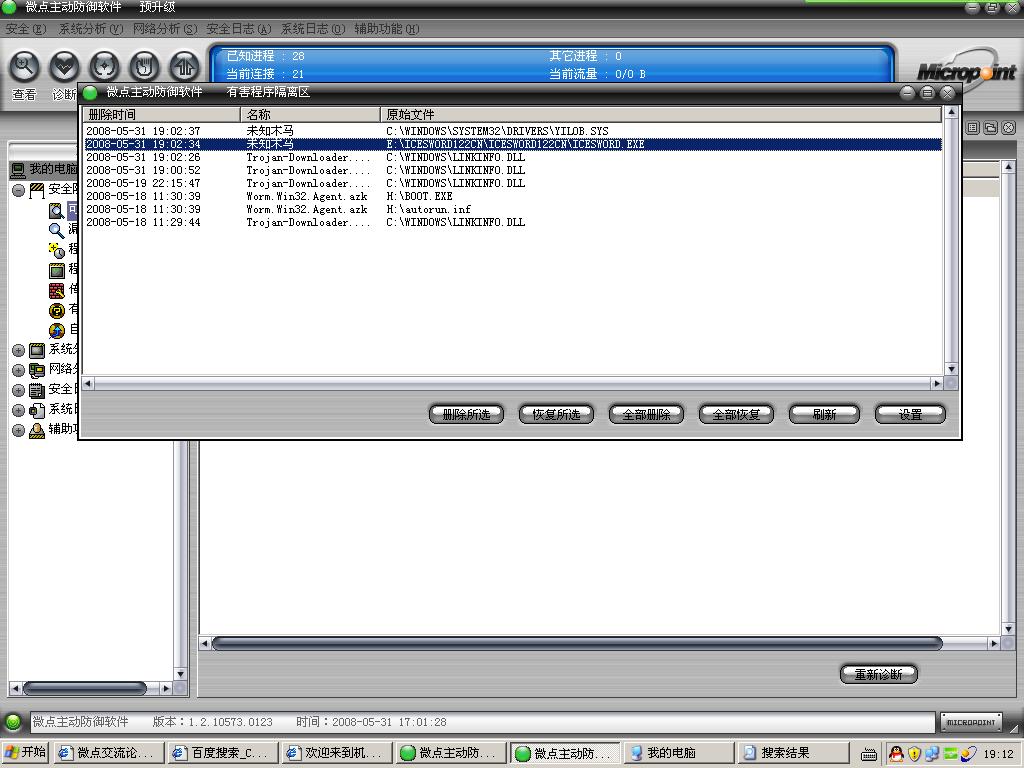The image size is (1024, 768).
Task: Click quarantine list vertical scrollbar down arrow
Action: click(952, 369)
